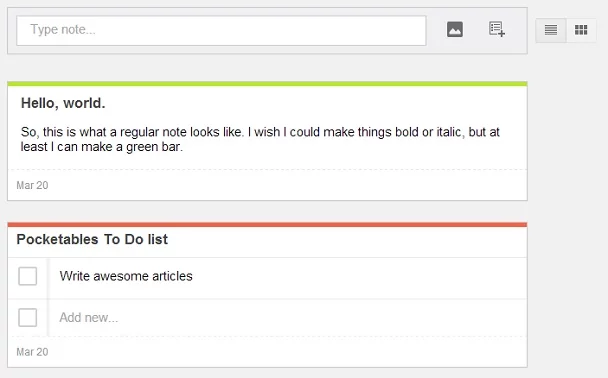
Task: Click the word 'italic' in the note text
Action: tap(449, 132)
